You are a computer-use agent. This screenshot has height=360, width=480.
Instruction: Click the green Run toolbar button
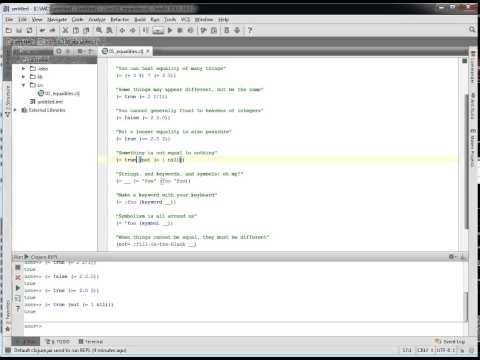coord(170,30)
